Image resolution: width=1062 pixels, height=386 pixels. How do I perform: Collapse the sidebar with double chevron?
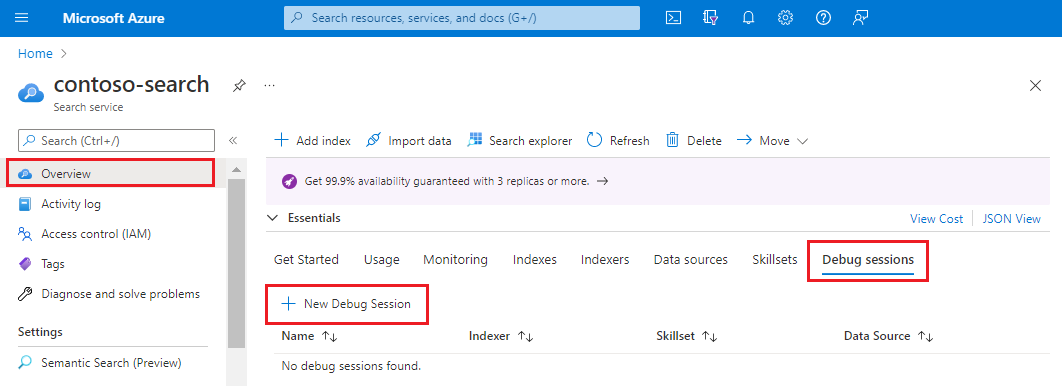coord(233,141)
